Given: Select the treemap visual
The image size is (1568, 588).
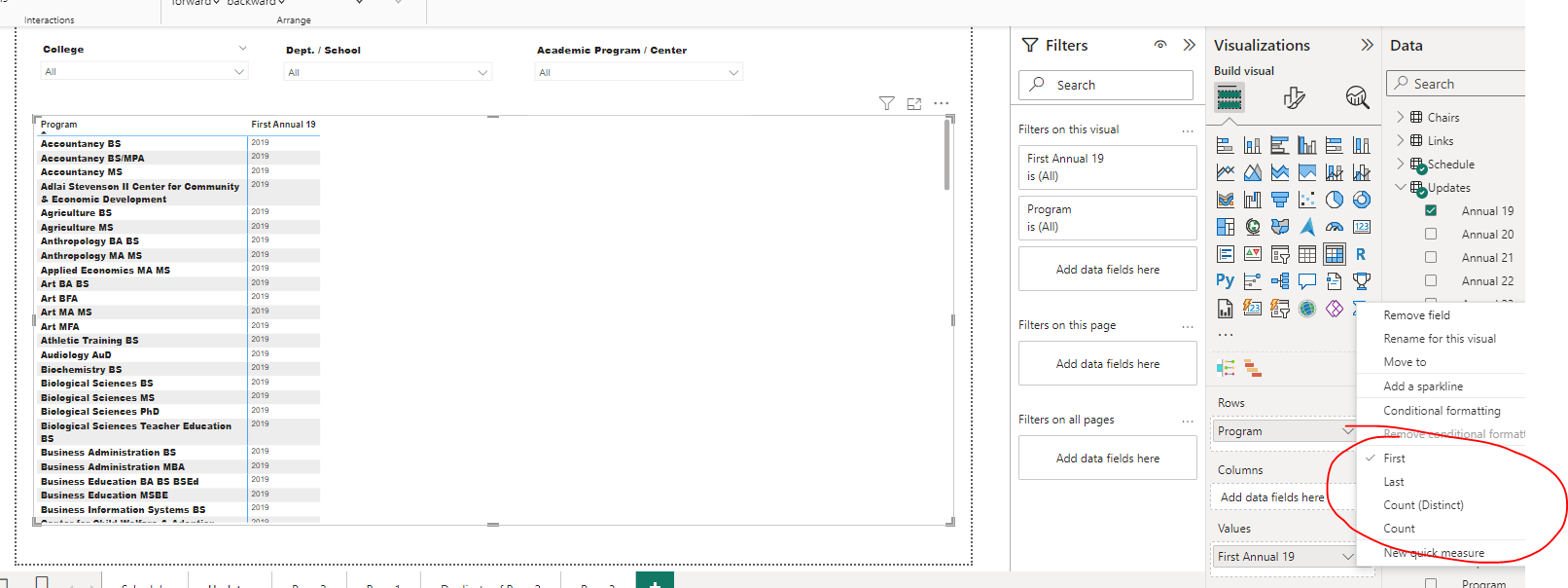Looking at the screenshot, I should [1226, 227].
